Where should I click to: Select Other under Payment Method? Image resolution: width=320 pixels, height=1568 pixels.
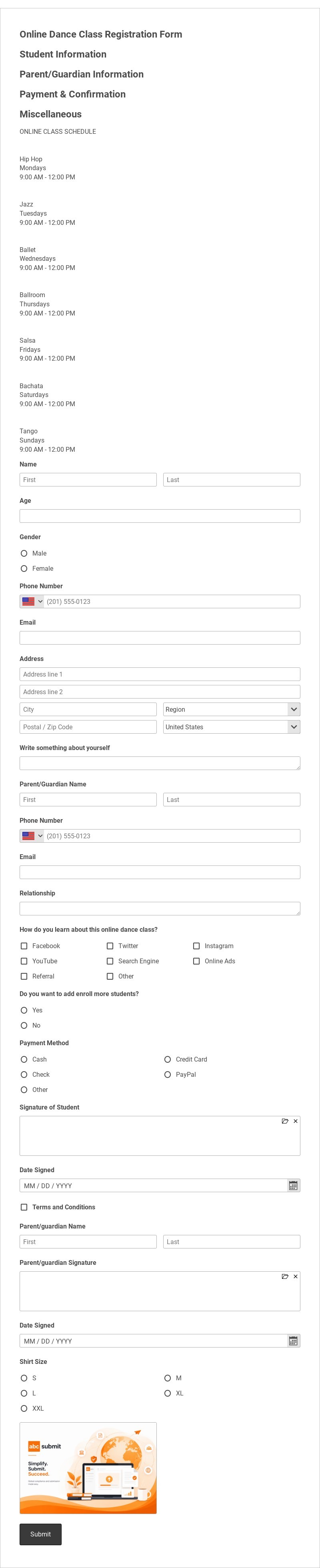tap(24, 1090)
